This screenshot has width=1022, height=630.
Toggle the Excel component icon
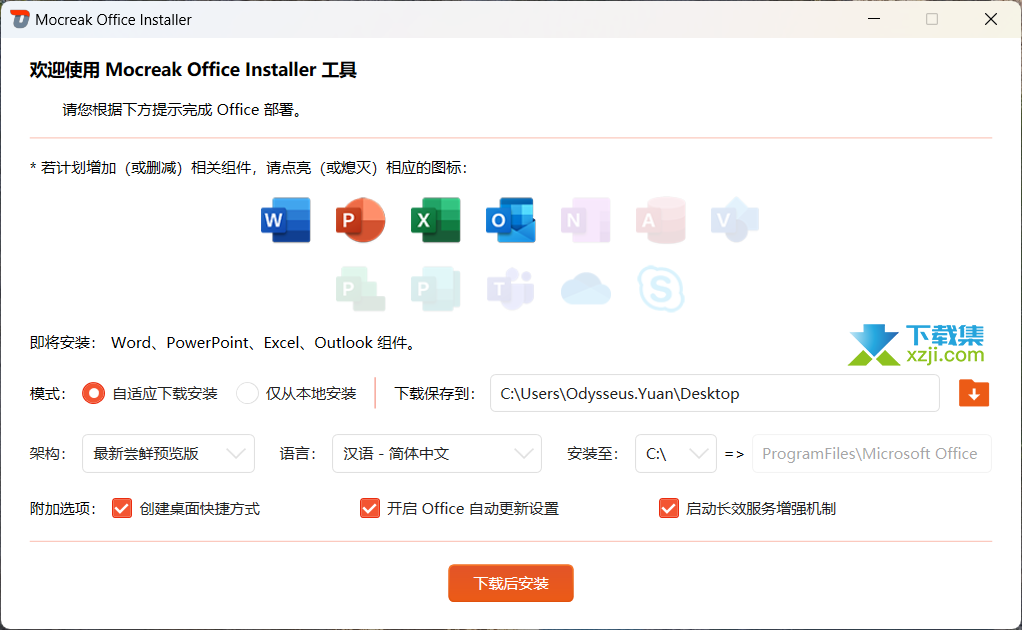[435, 220]
